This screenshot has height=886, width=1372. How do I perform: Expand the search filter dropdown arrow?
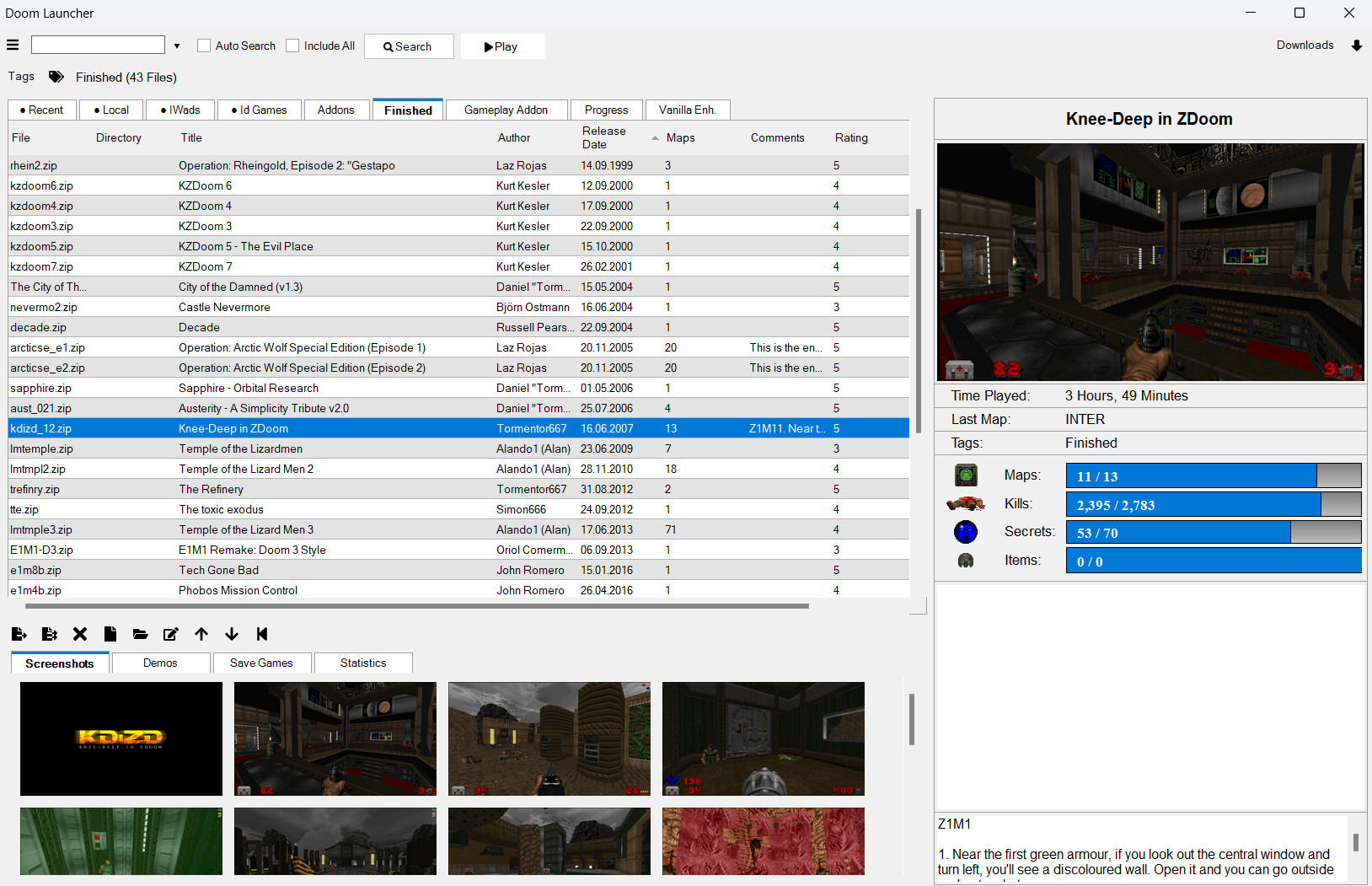point(177,46)
